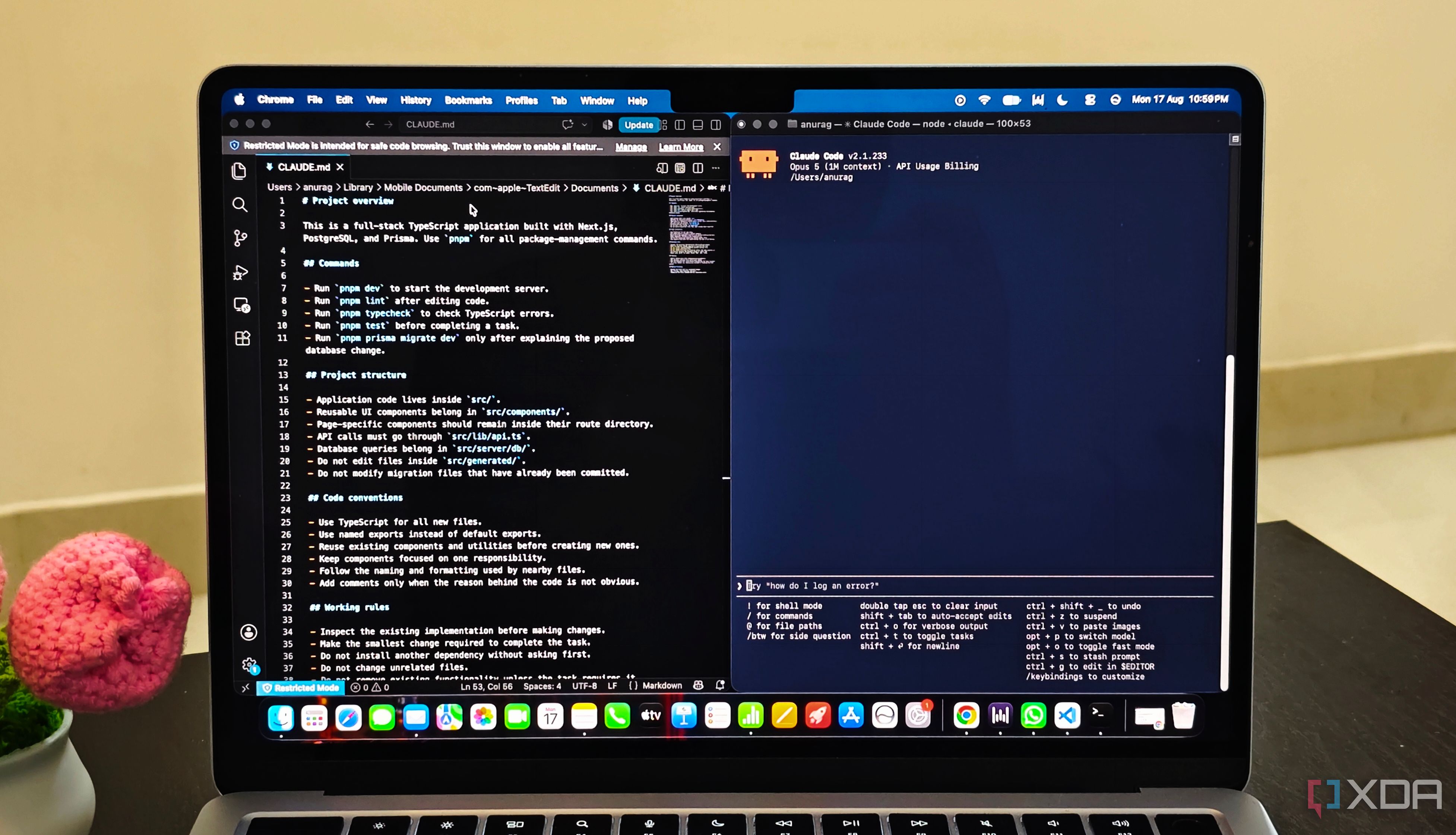1456x835 pixels.
Task: Open Google Chrome from the Dock
Action: [x=966, y=716]
